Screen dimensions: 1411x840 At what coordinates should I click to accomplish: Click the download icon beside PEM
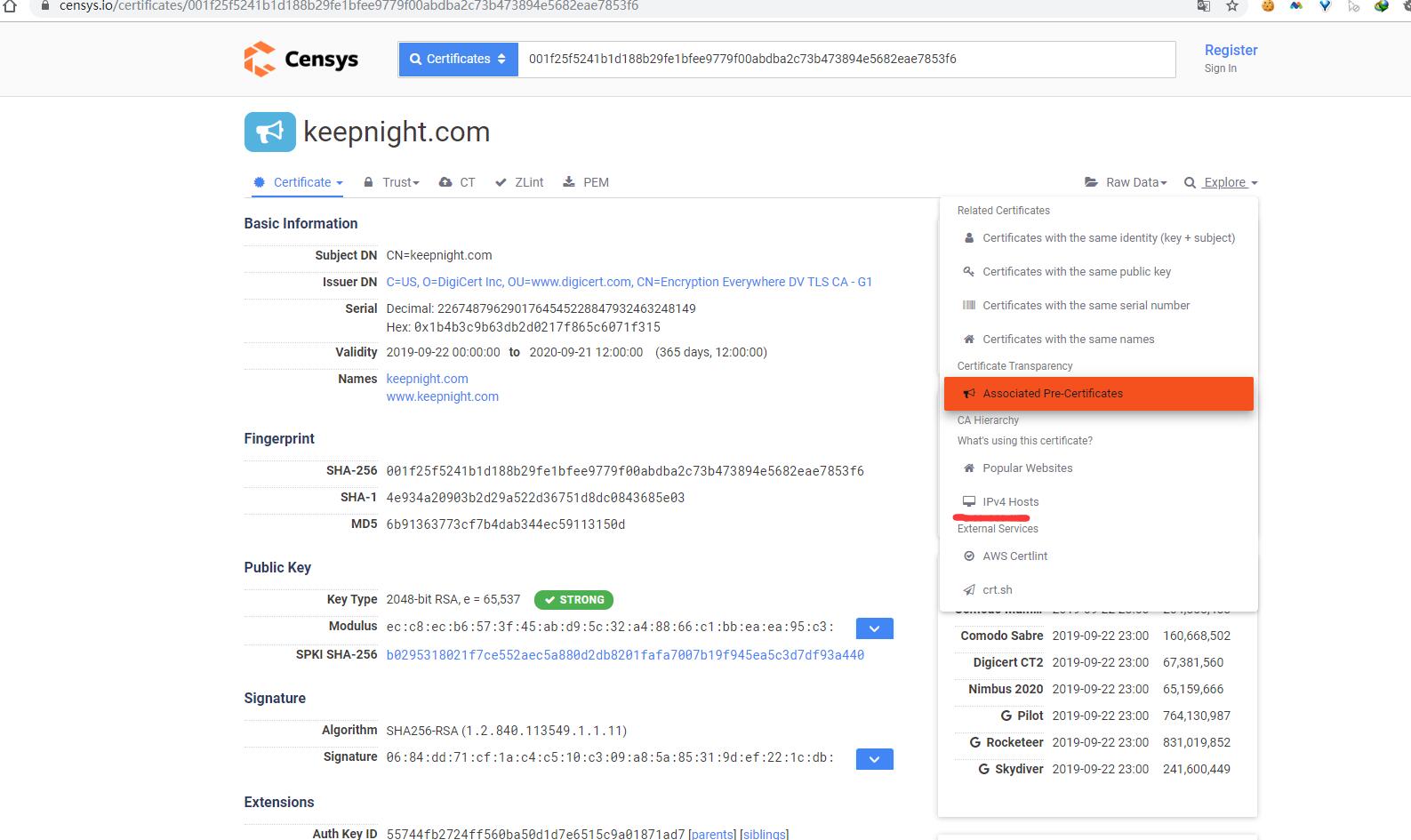coord(569,181)
